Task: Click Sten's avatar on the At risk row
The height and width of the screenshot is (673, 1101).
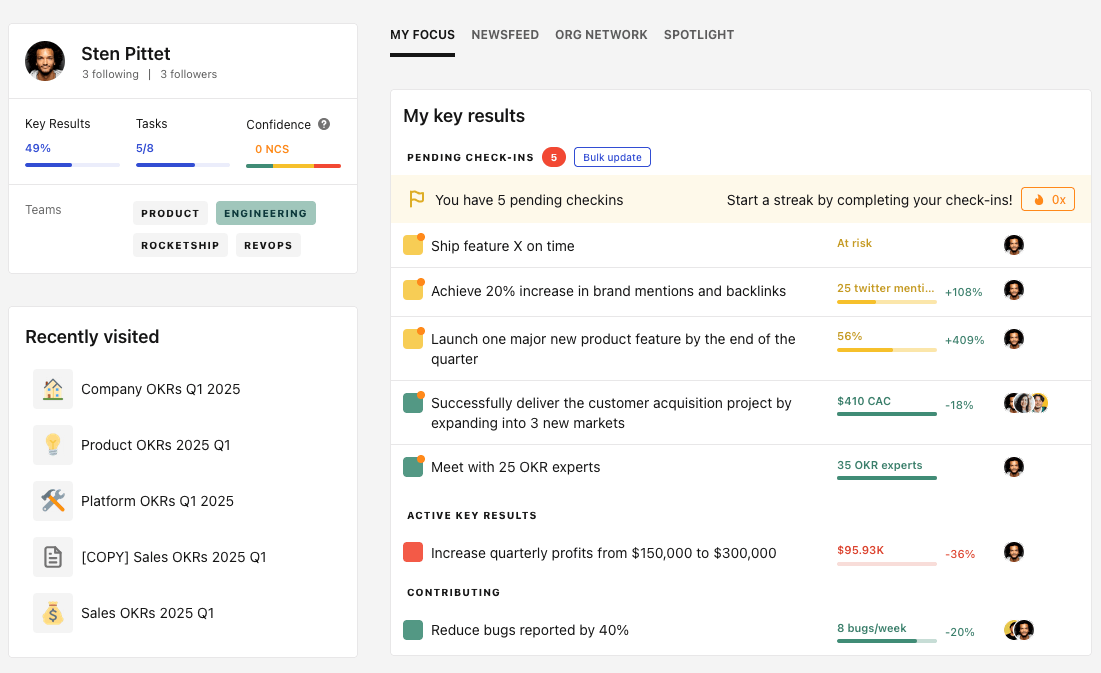Action: [1013, 244]
